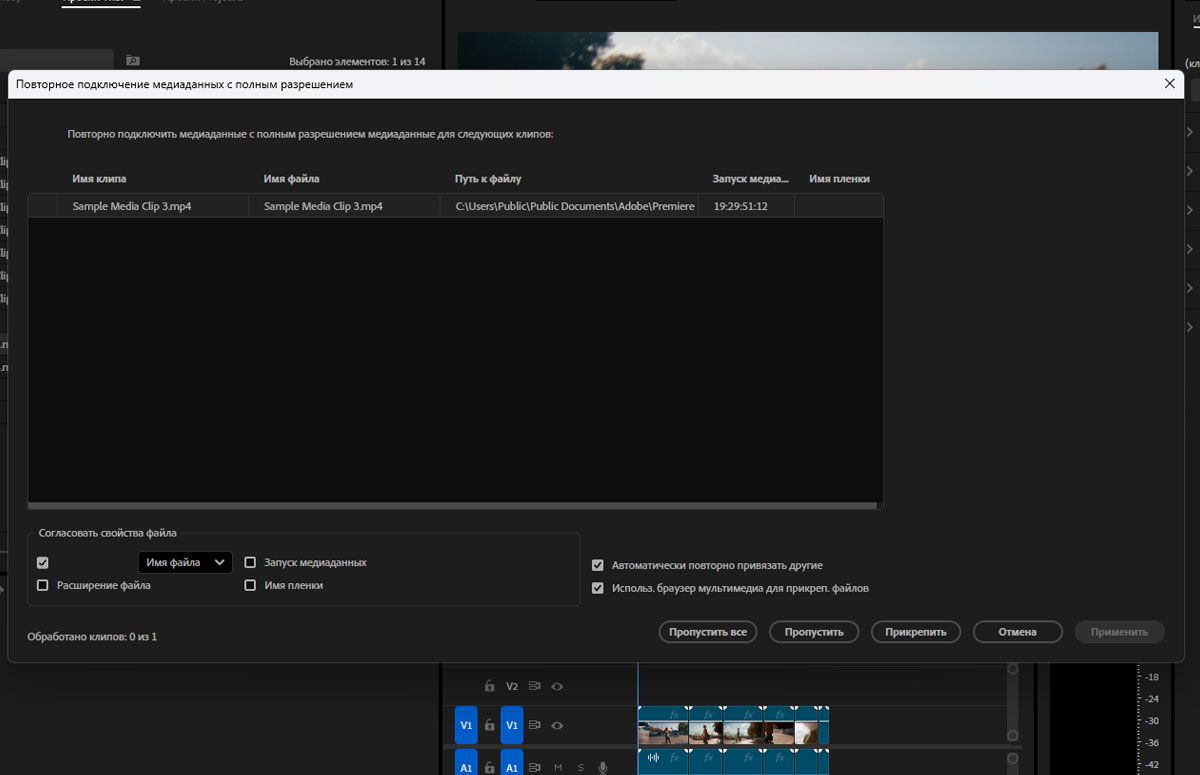
Task: Toggle sync lock for track V1
Action: [535, 725]
